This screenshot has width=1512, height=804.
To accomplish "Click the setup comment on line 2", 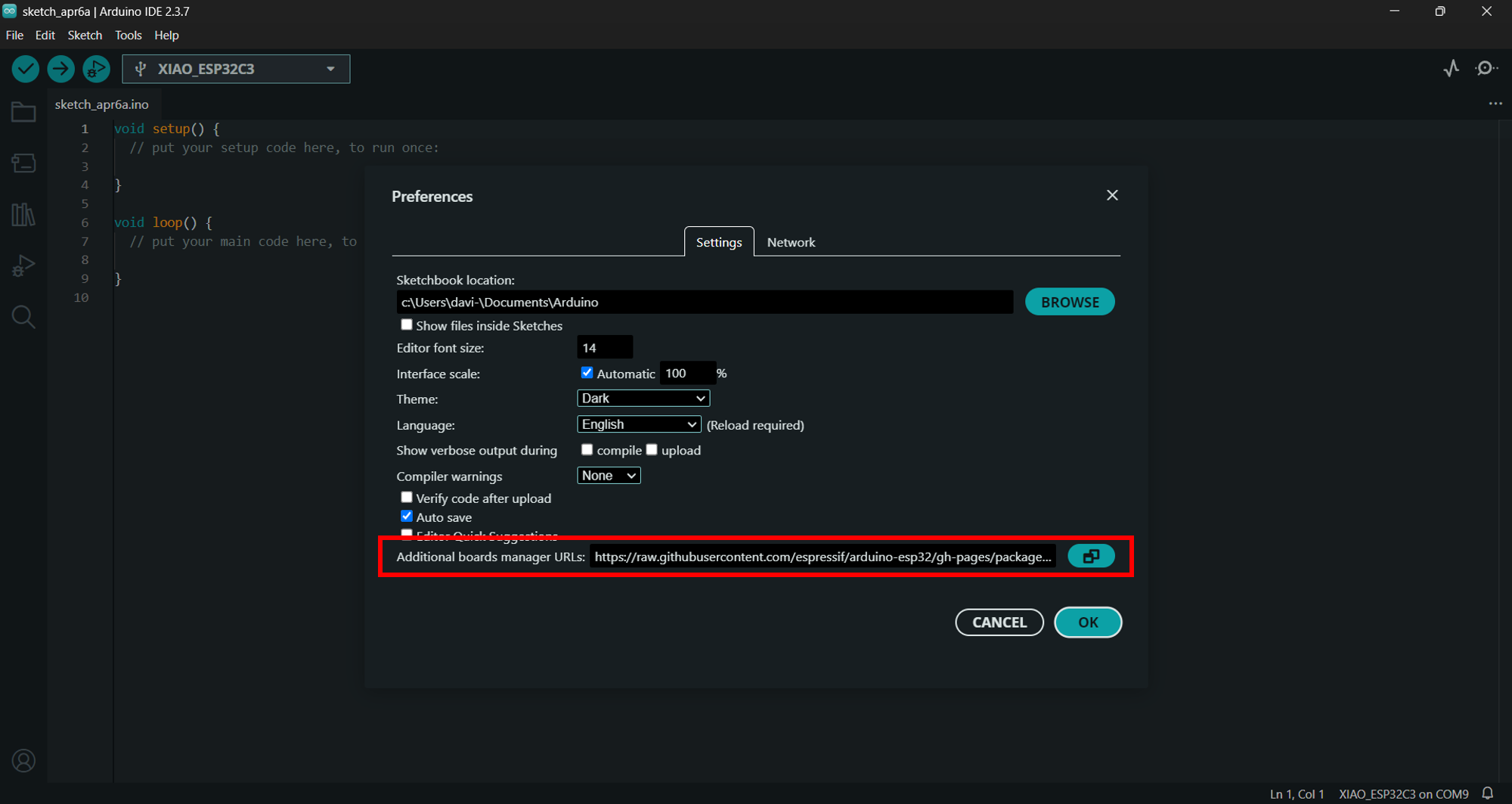I will 284,147.
